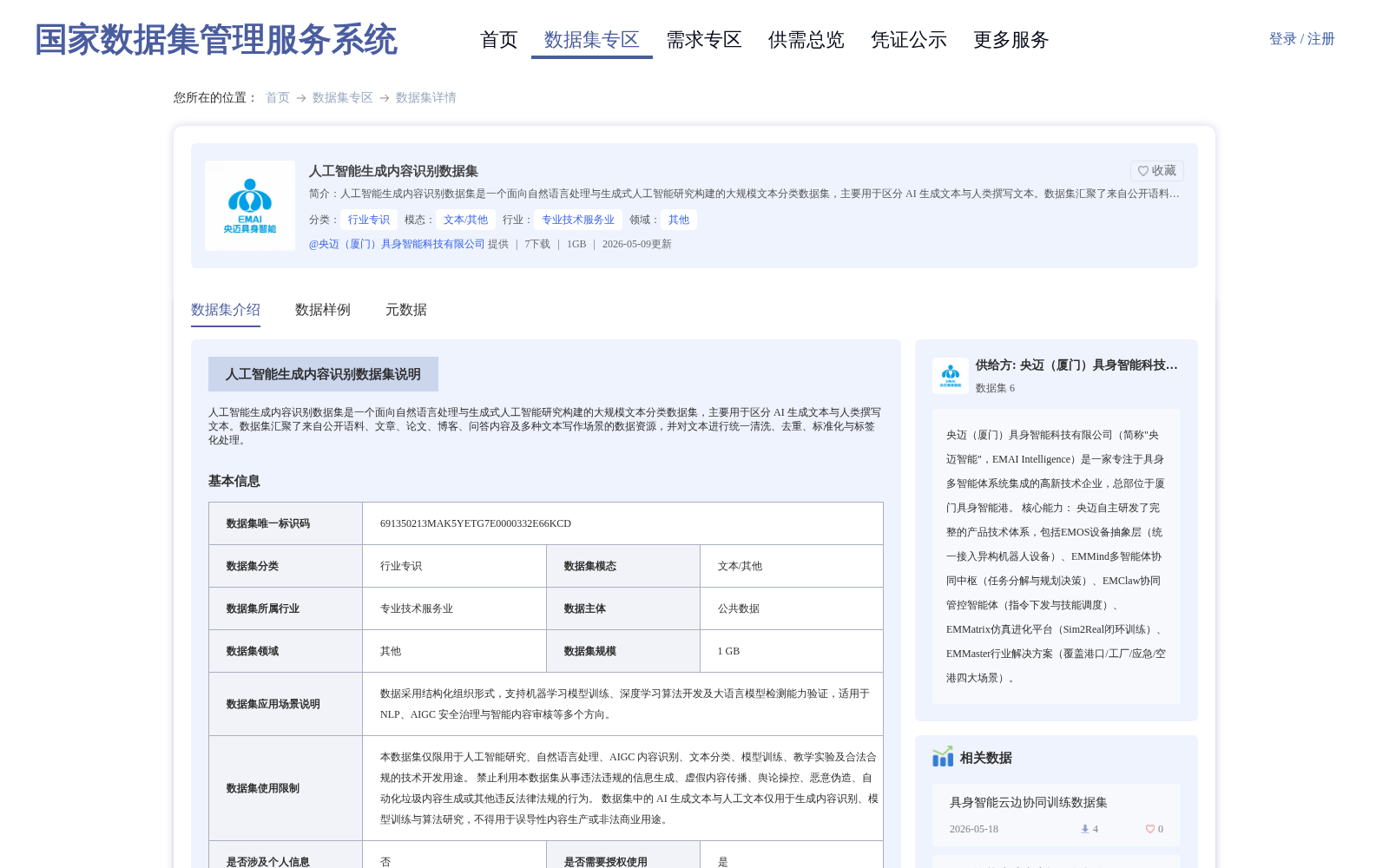Click the 登录 / 注册 link
This screenshot has height=868, width=1389.
[1301, 39]
